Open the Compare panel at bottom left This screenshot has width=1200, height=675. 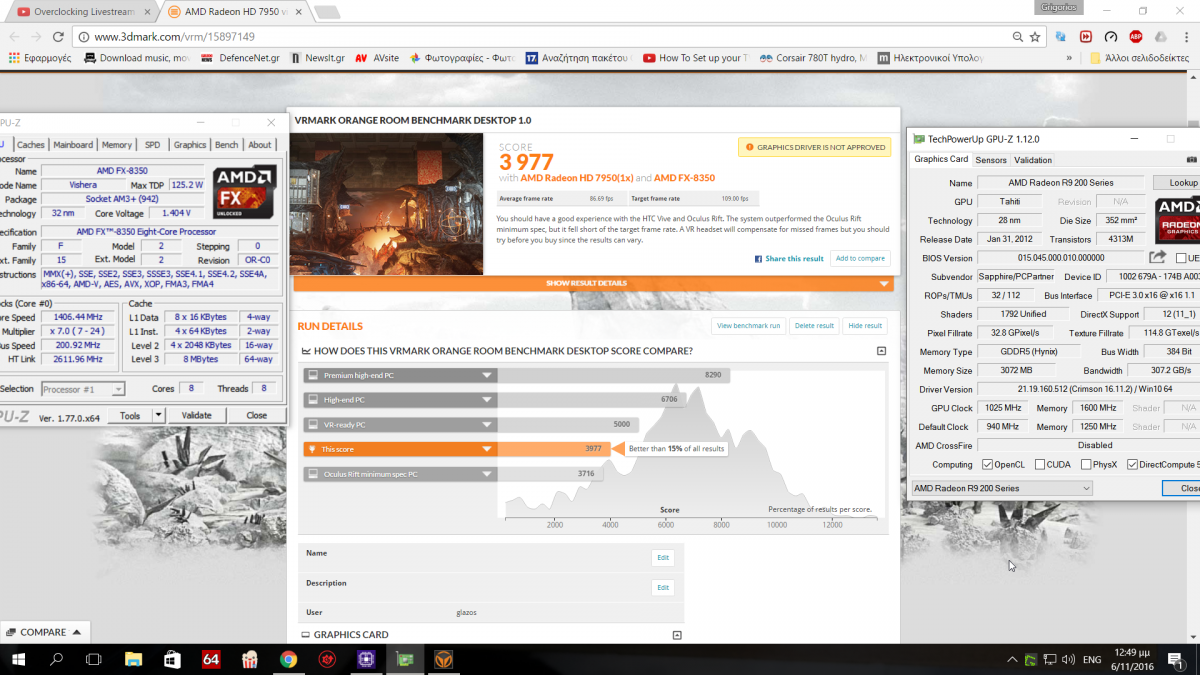pyautogui.click(x=43, y=632)
